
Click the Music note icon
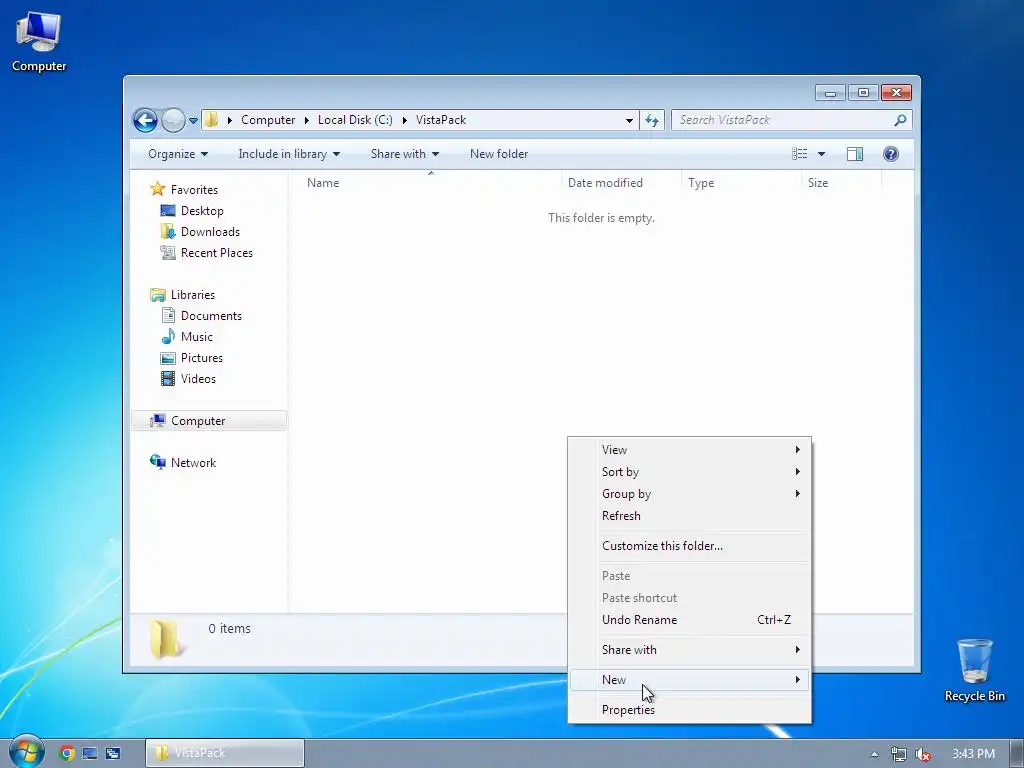tap(168, 336)
